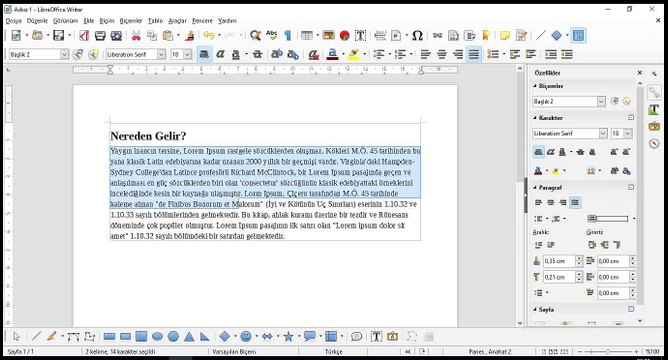The width and height of the screenshot is (668, 360).
Task: Click the New document icon
Action: 16,35
